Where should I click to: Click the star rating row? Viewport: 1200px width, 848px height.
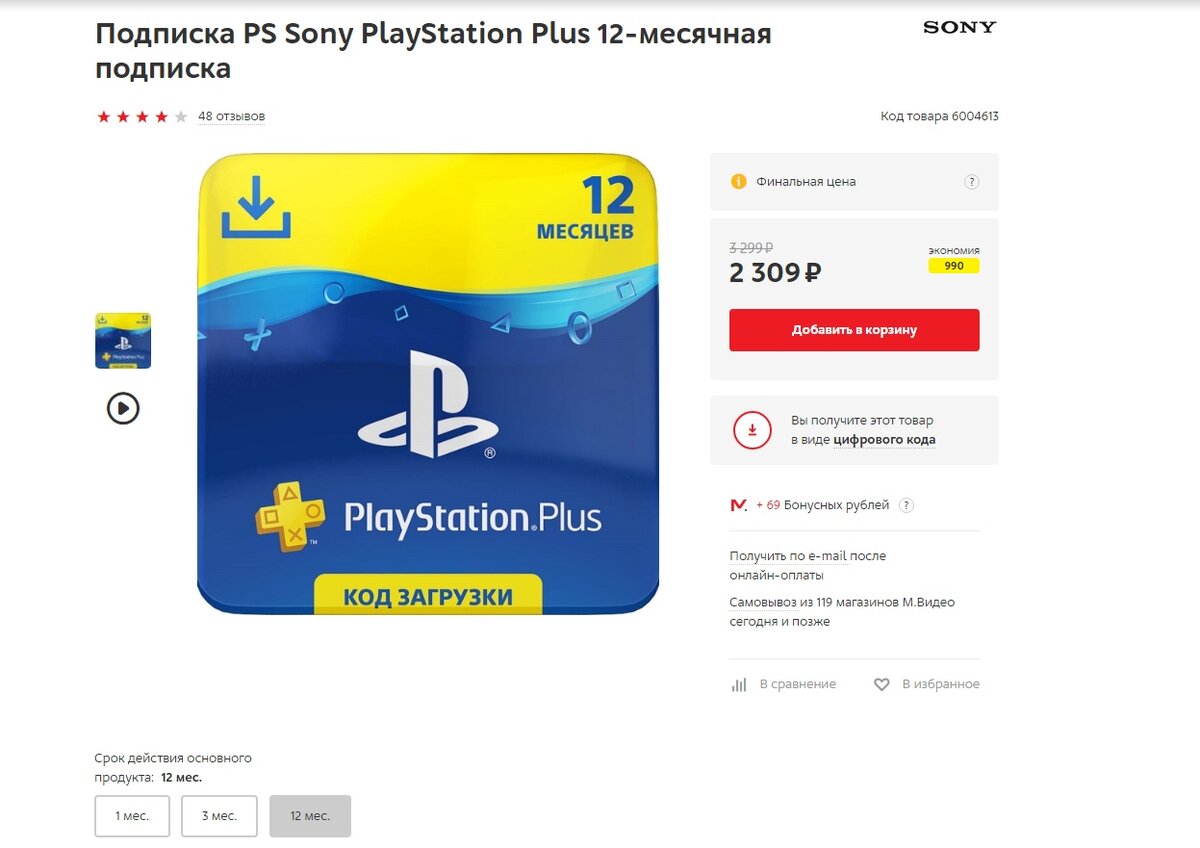point(141,117)
